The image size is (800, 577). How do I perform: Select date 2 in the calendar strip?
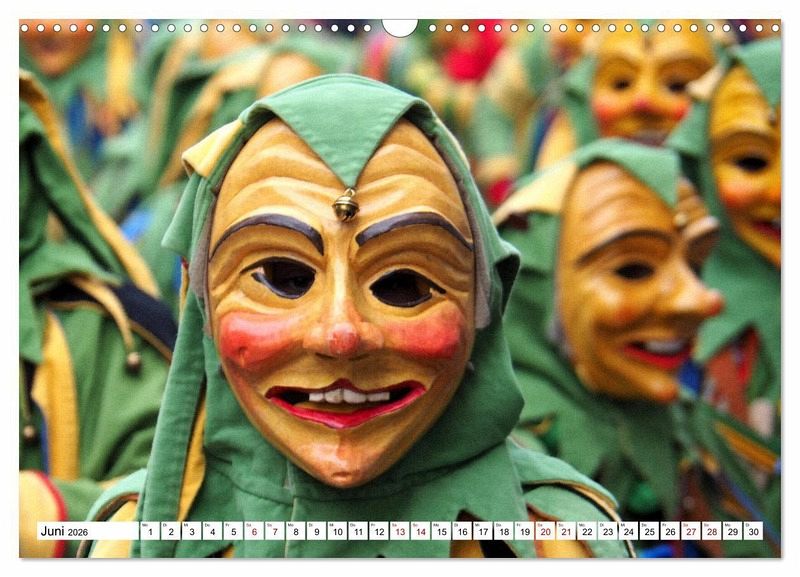point(171,531)
